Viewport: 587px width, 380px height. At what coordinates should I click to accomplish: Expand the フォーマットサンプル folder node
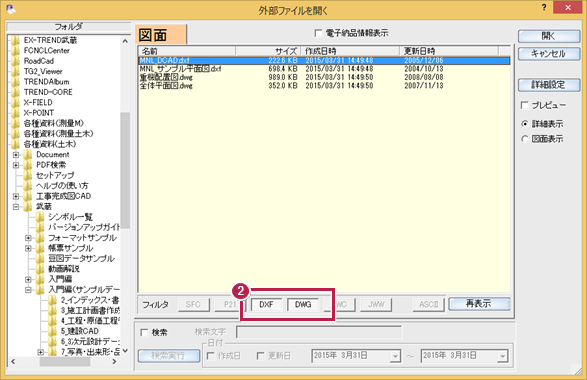[x=28, y=238]
